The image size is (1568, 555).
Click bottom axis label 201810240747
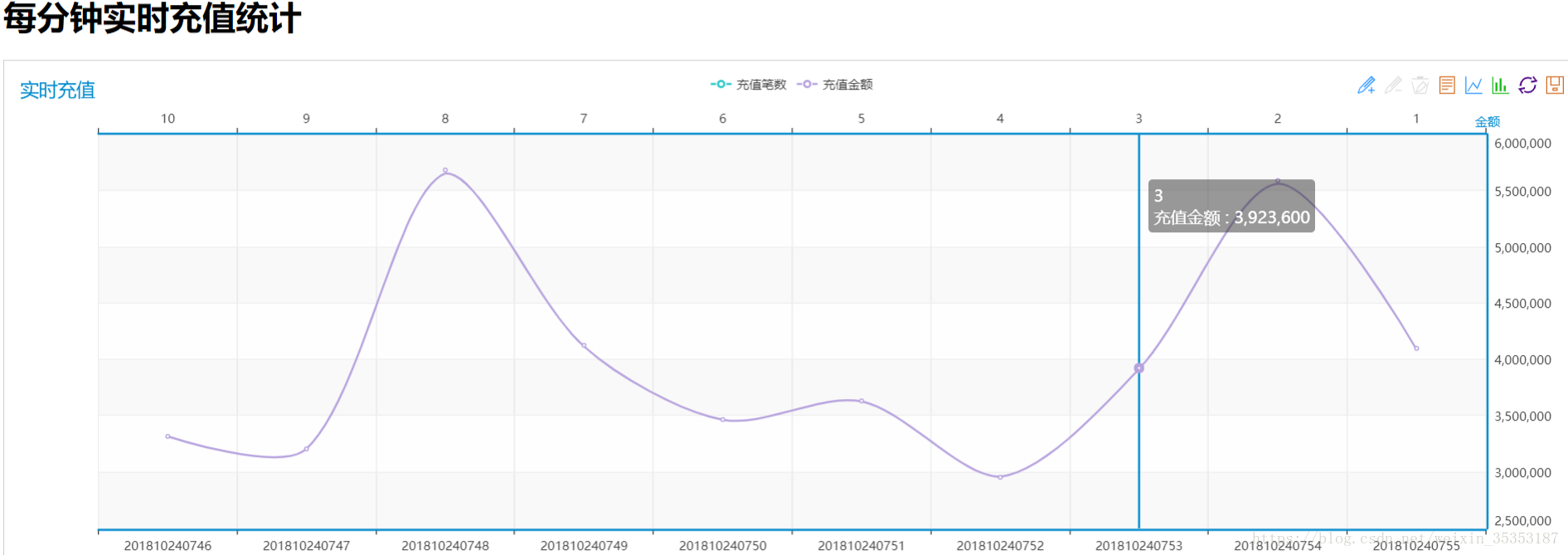pos(306,545)
